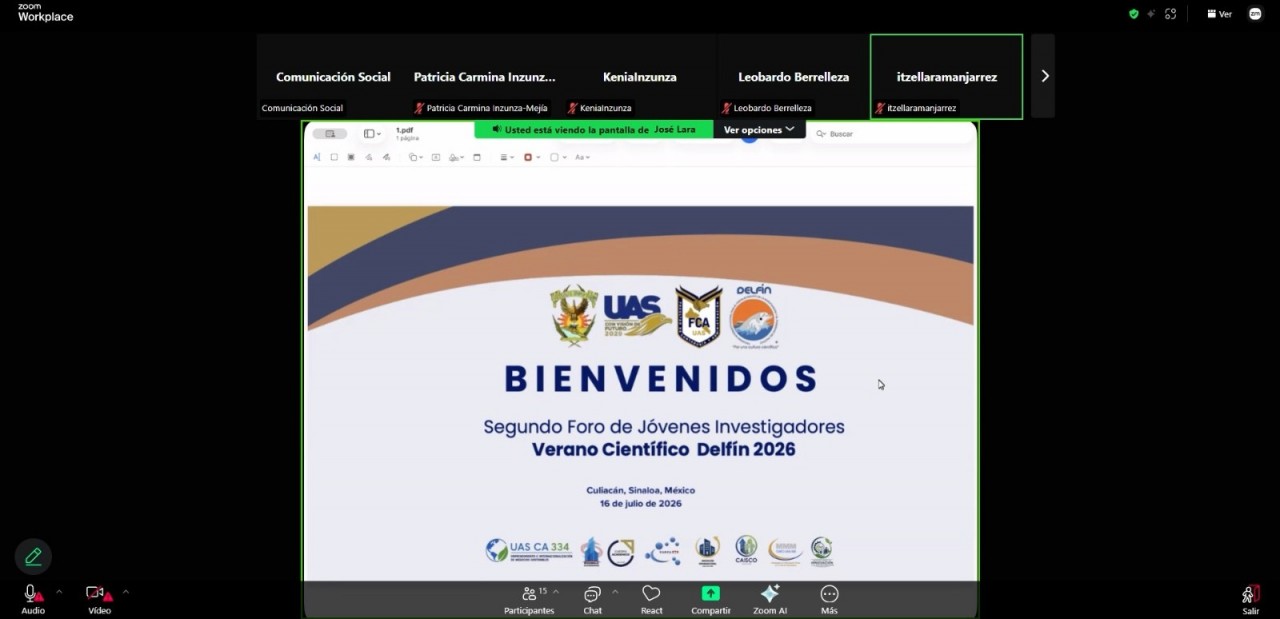Open the fill color swatch dropdown
The height and width of the screenshot is (619, 1280).
point(558,157)
